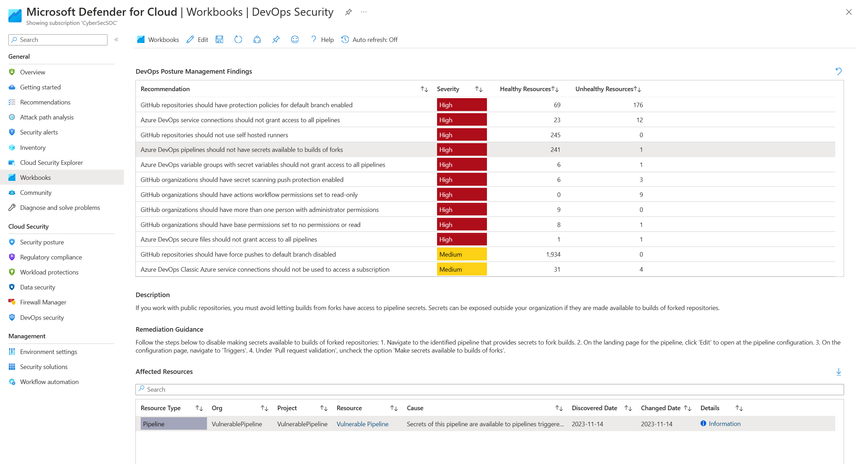
Task: Sort by Healthy Resources column
Action: 555,89
